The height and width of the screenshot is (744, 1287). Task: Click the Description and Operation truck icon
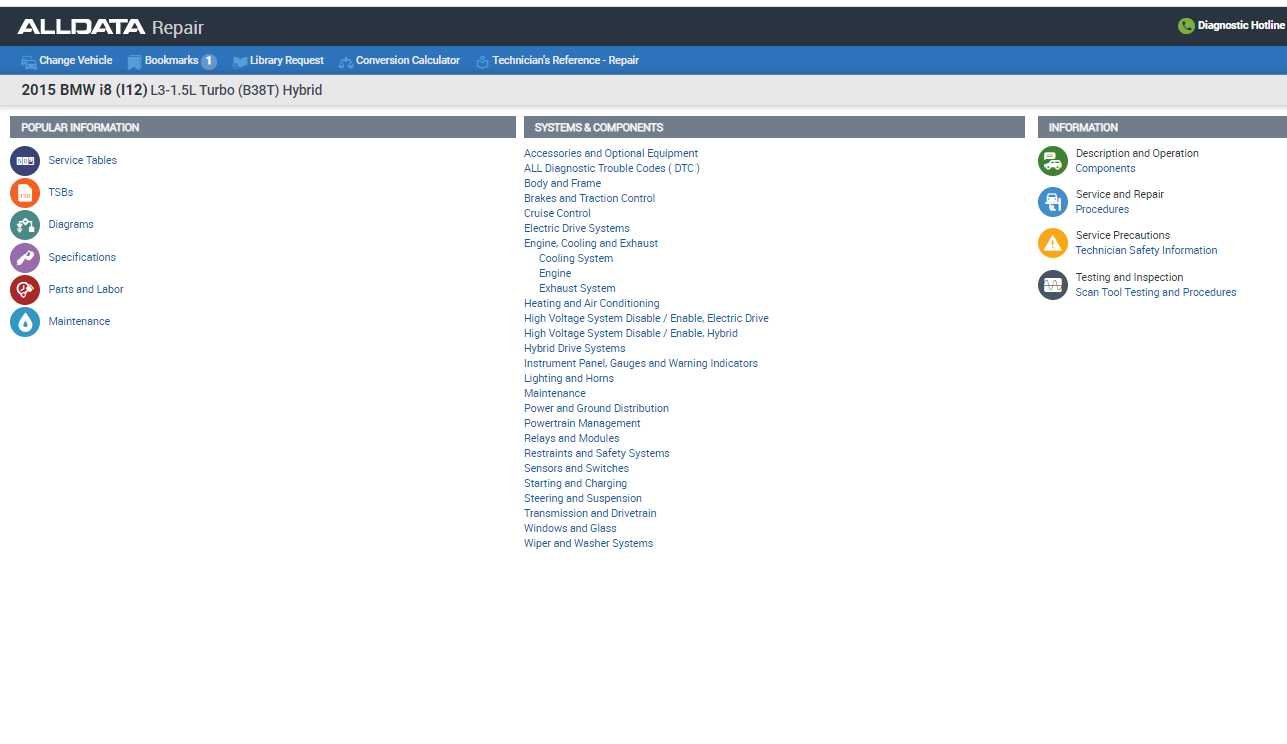click(x=1051, y=160)
